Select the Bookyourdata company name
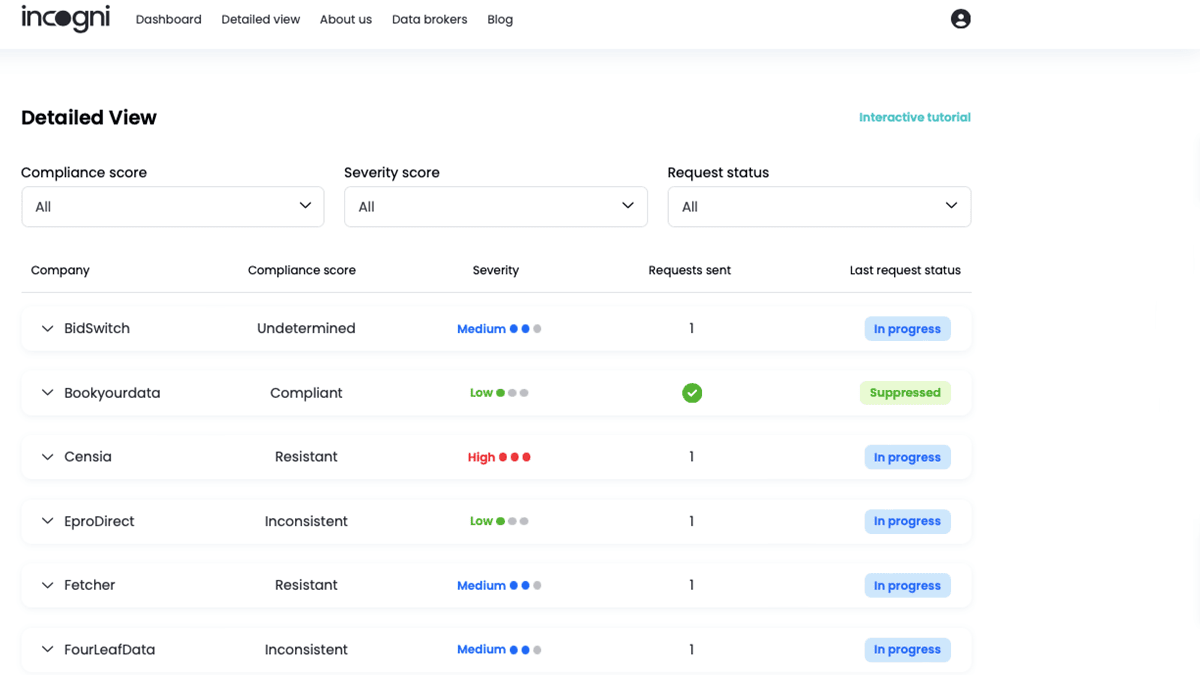This screenshot has height=675, width=1200. coord(112,393)
